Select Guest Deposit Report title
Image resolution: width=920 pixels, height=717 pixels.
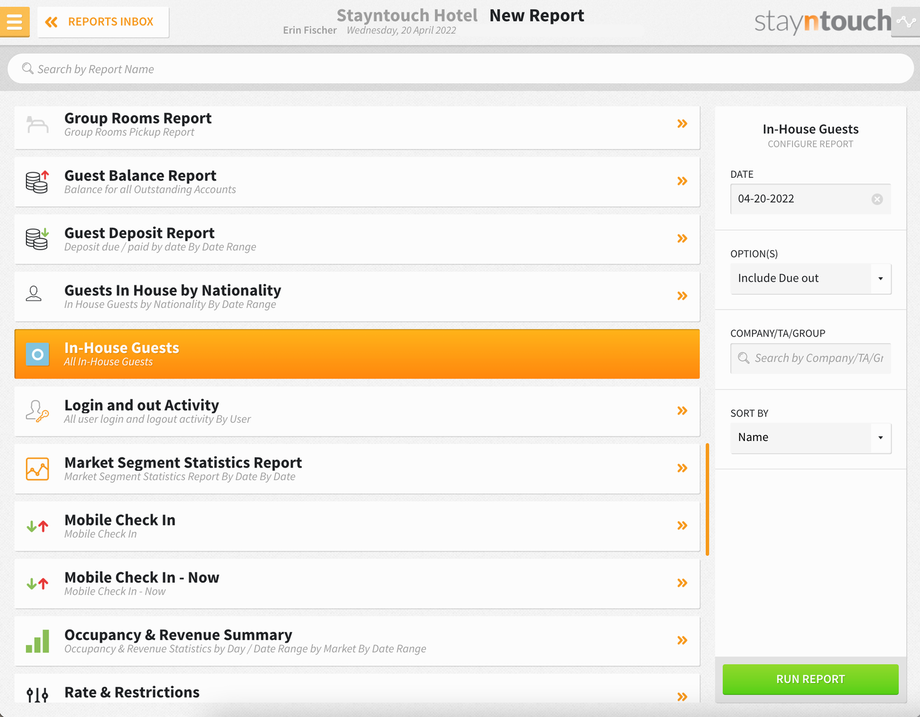tap(139, 233)
